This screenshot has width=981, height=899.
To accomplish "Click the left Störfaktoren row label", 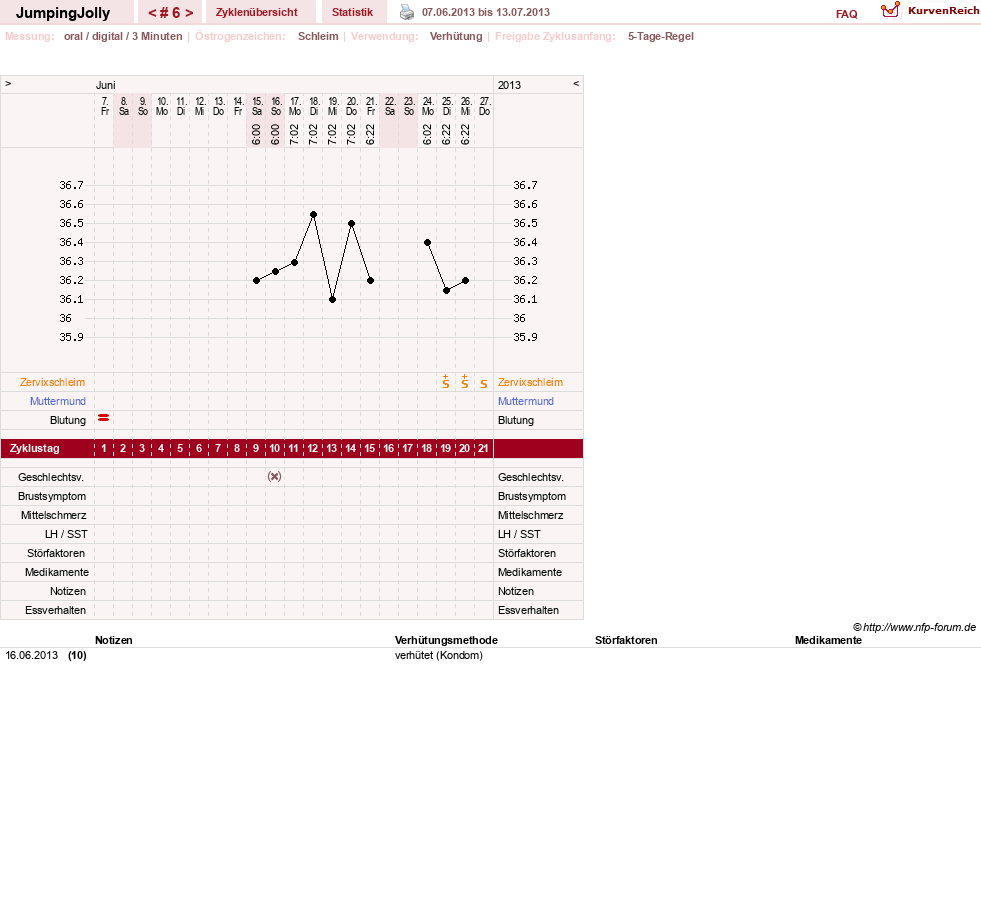I will coord(56,553).
